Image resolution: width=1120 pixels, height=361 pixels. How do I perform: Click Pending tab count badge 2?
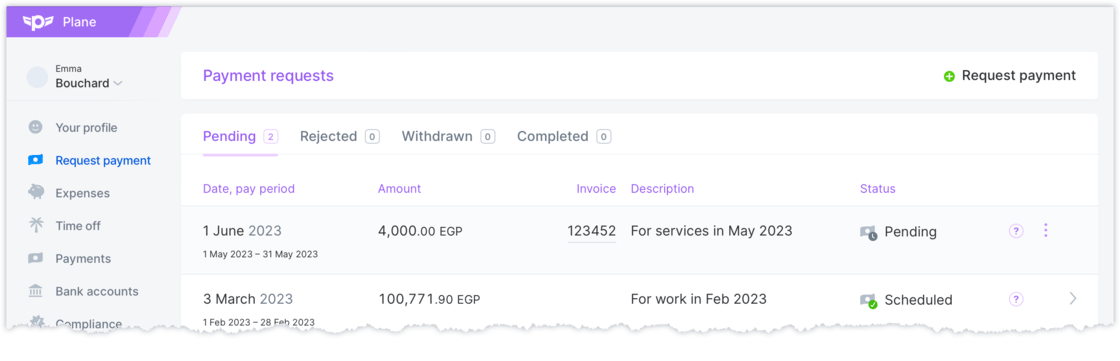pyautogui.click(x=270, y=137)
